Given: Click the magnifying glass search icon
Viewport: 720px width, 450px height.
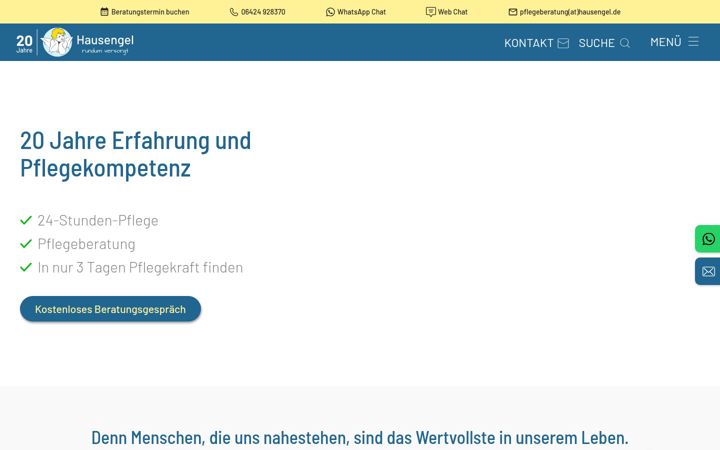Looking at the screenshot, I should point(624,43).
